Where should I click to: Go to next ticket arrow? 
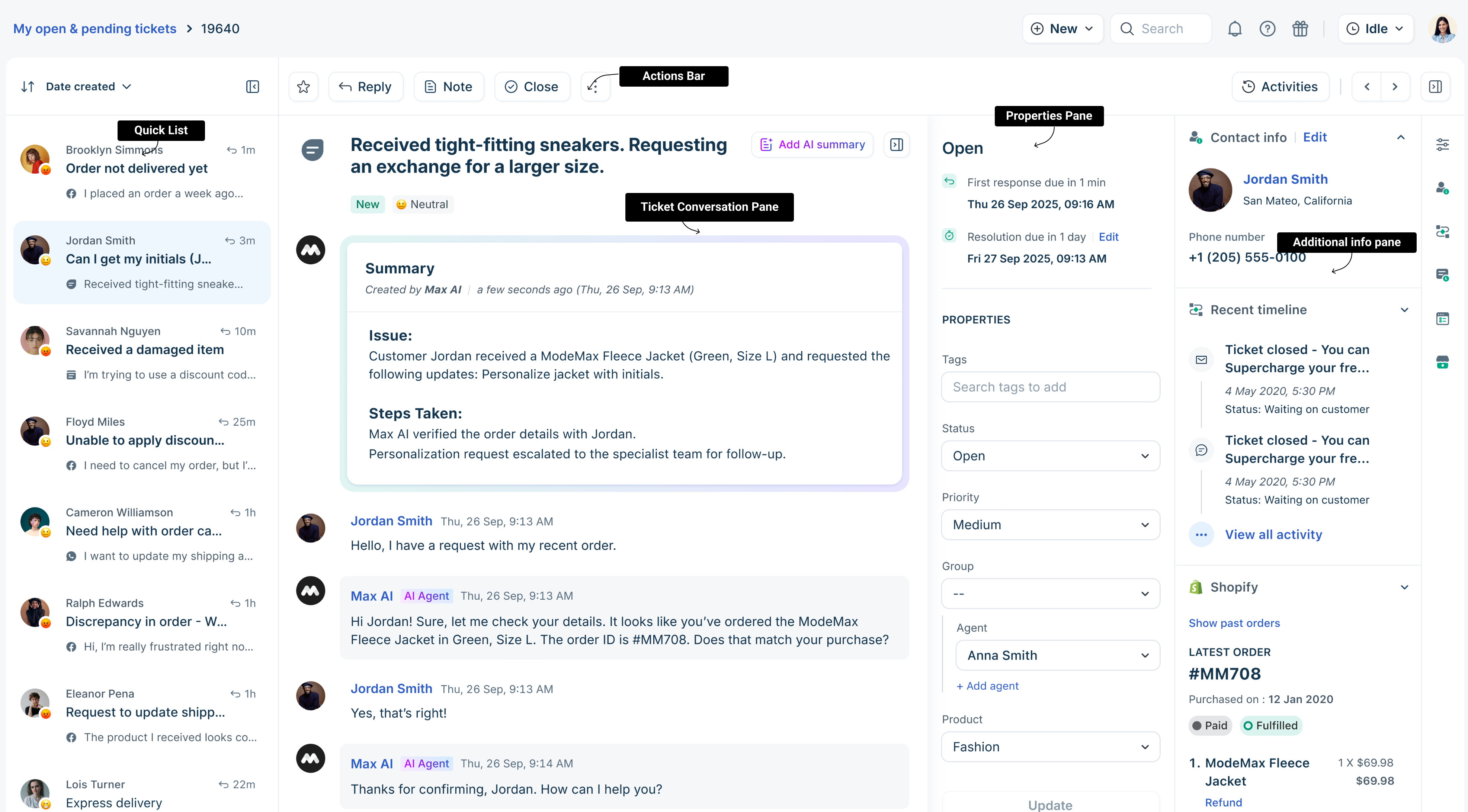1394,87
